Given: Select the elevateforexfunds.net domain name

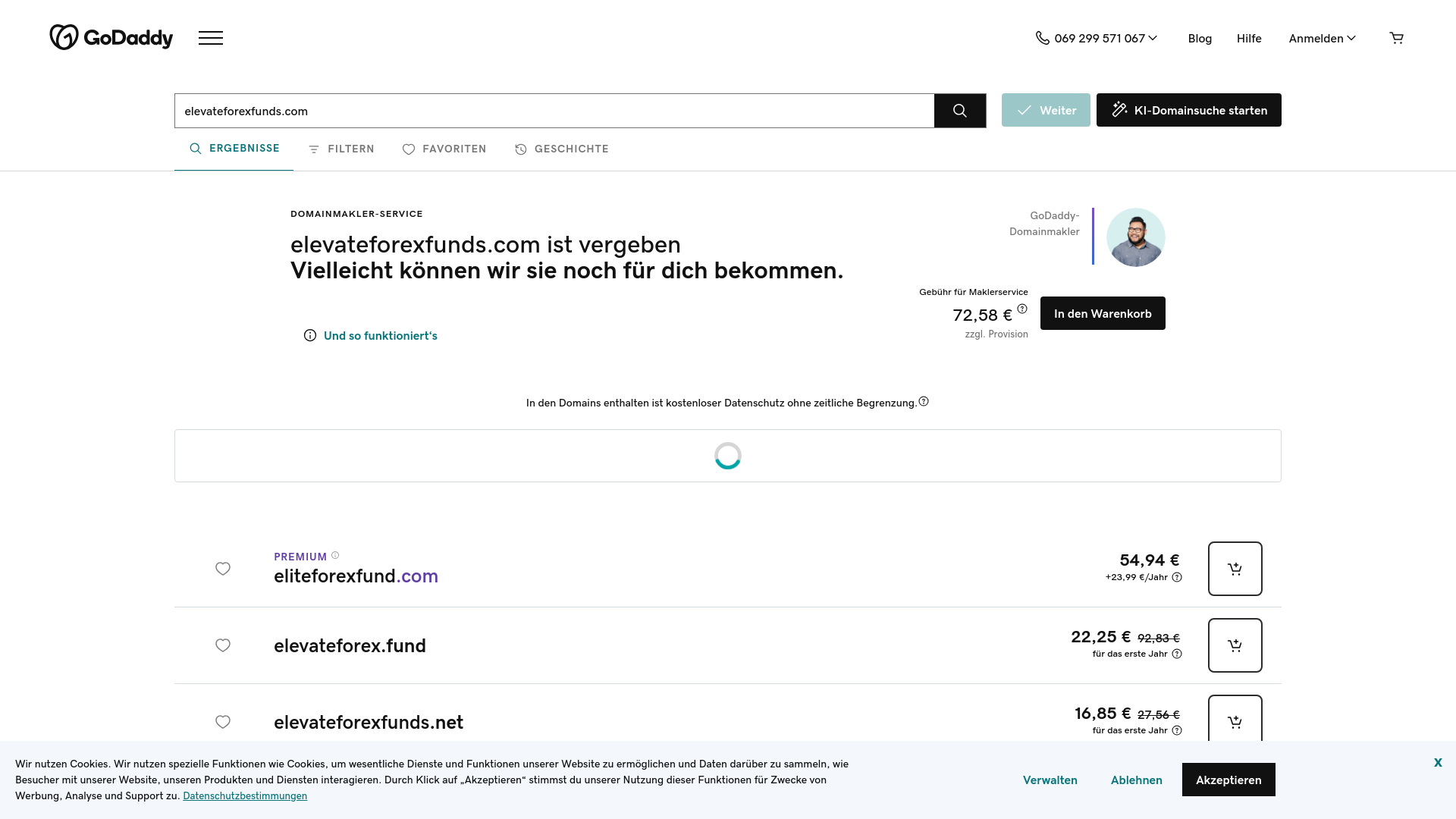Looking at the screenshot, I should pyautogui.click(x=369, y=722).
